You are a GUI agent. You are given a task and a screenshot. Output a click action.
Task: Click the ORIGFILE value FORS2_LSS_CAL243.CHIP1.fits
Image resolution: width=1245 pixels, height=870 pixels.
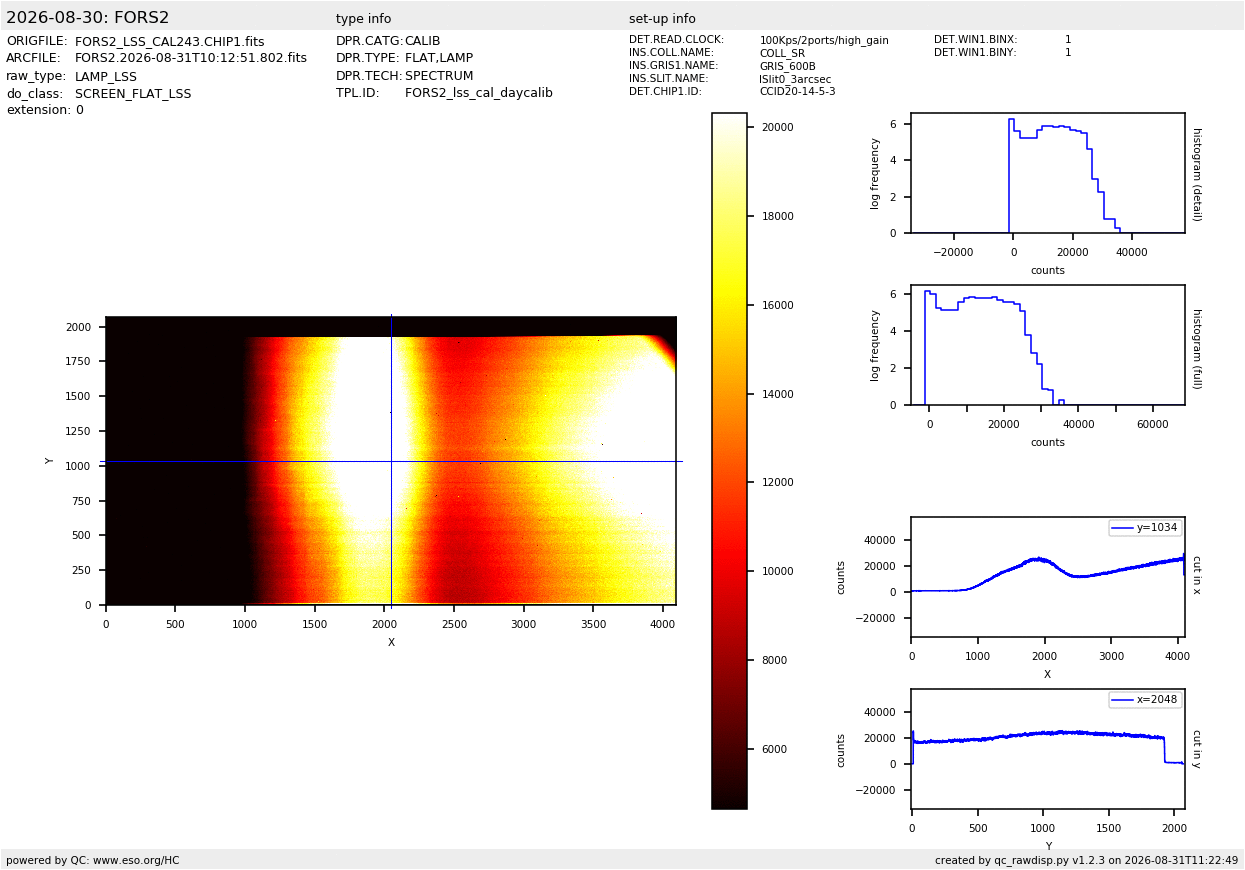pos(170,42)
